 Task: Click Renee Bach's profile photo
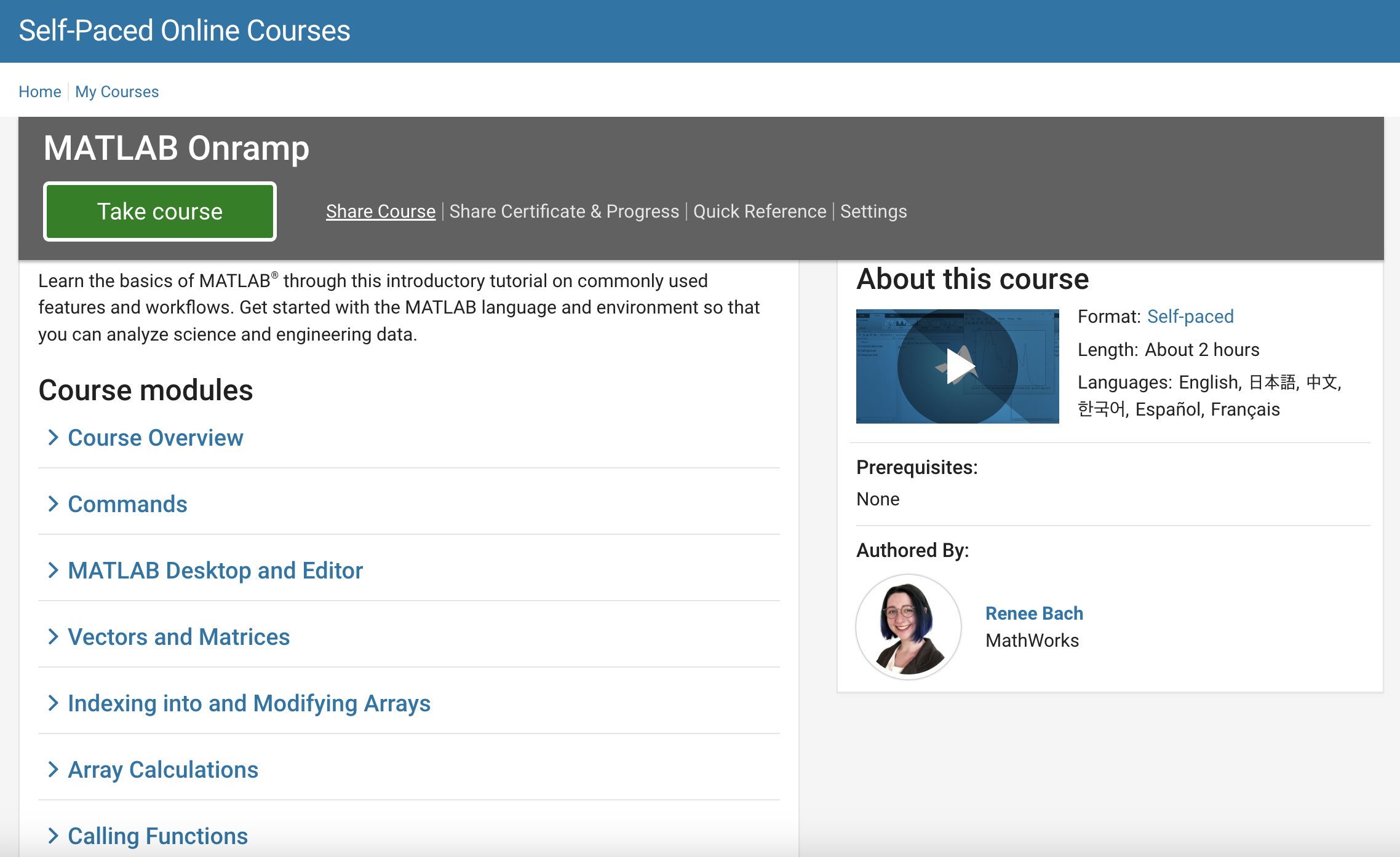point(909,627)
